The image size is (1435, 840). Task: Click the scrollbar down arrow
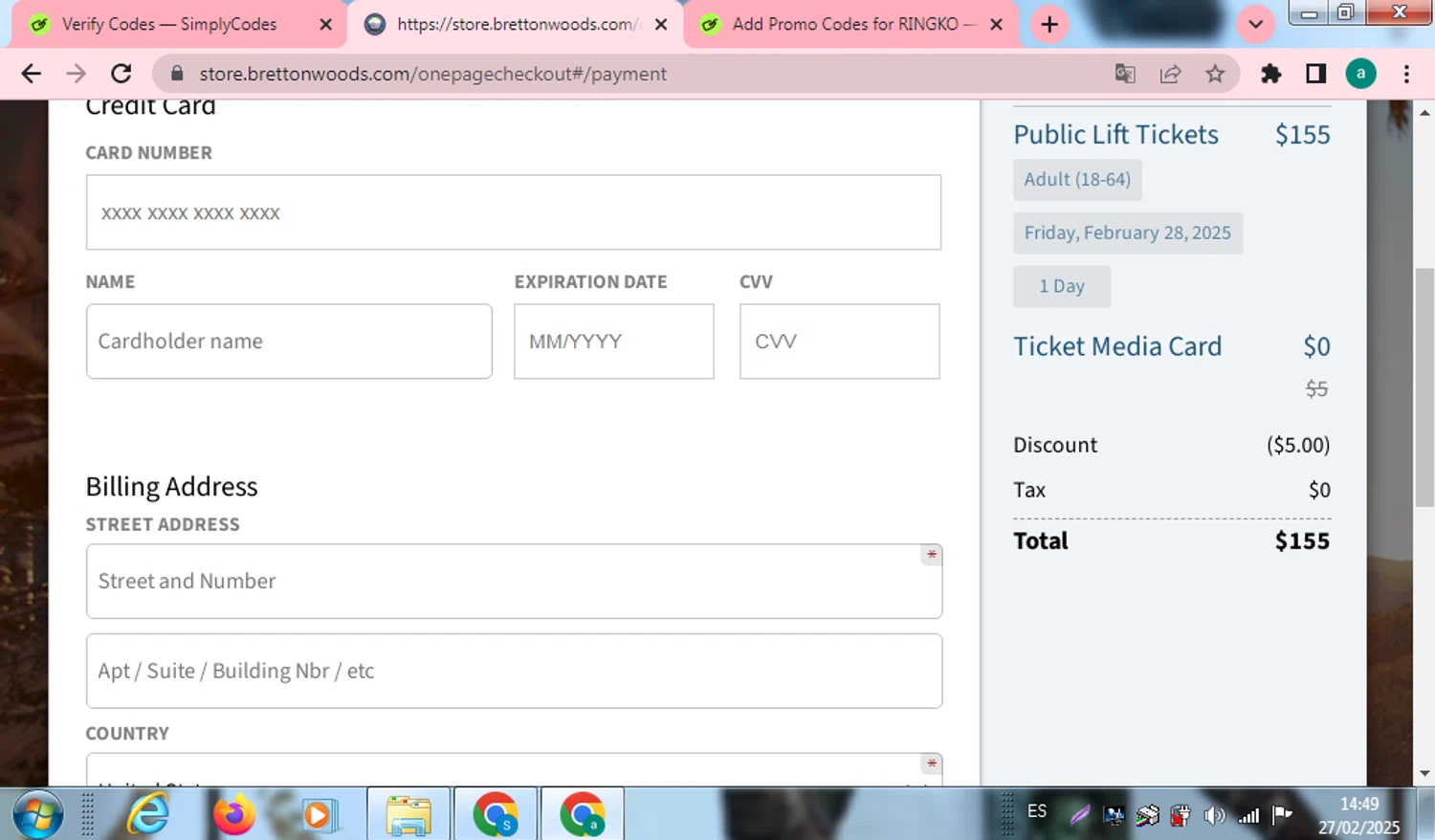click(x=1424, y=773)
